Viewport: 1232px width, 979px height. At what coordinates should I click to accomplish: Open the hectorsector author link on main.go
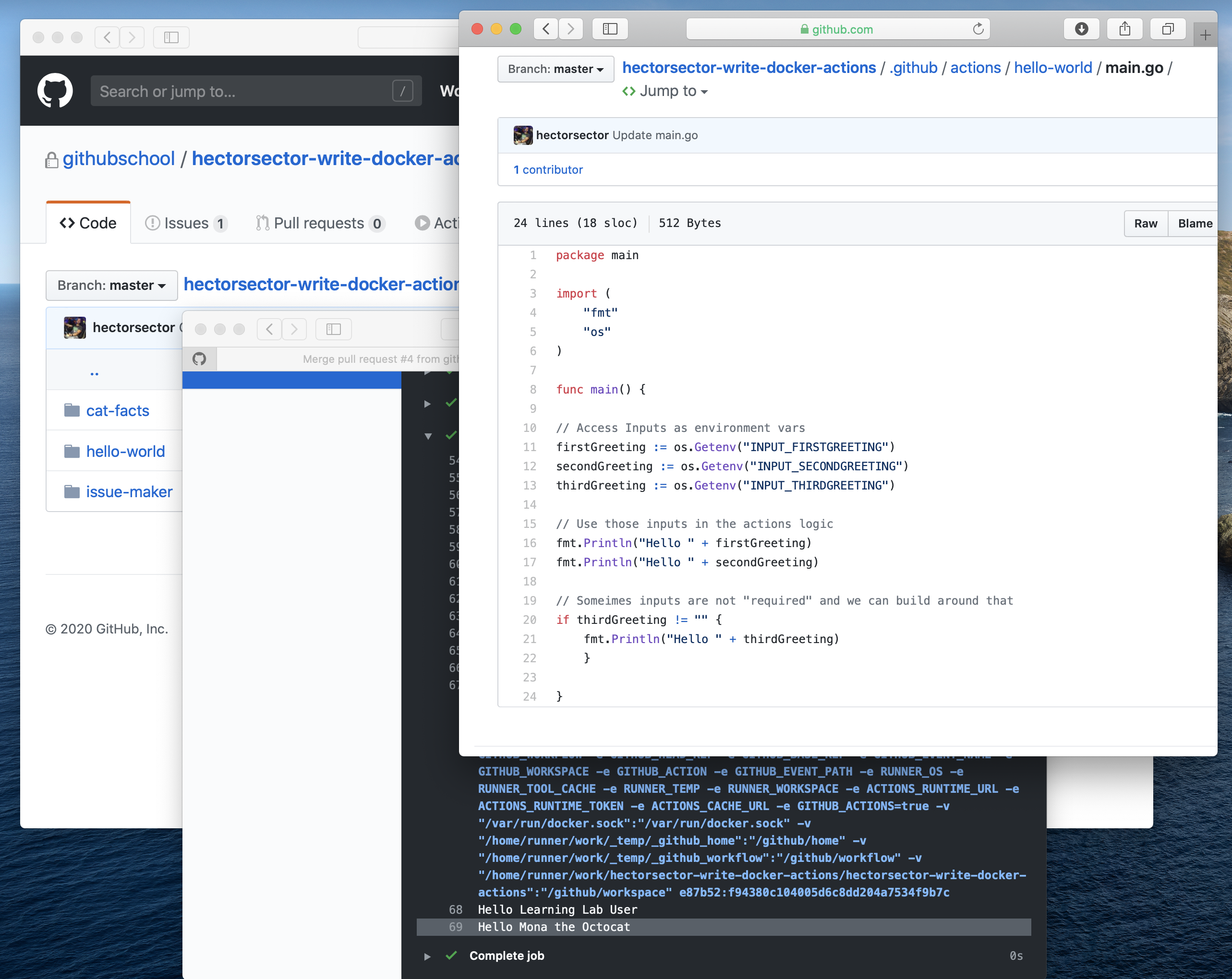coord(572,135)
